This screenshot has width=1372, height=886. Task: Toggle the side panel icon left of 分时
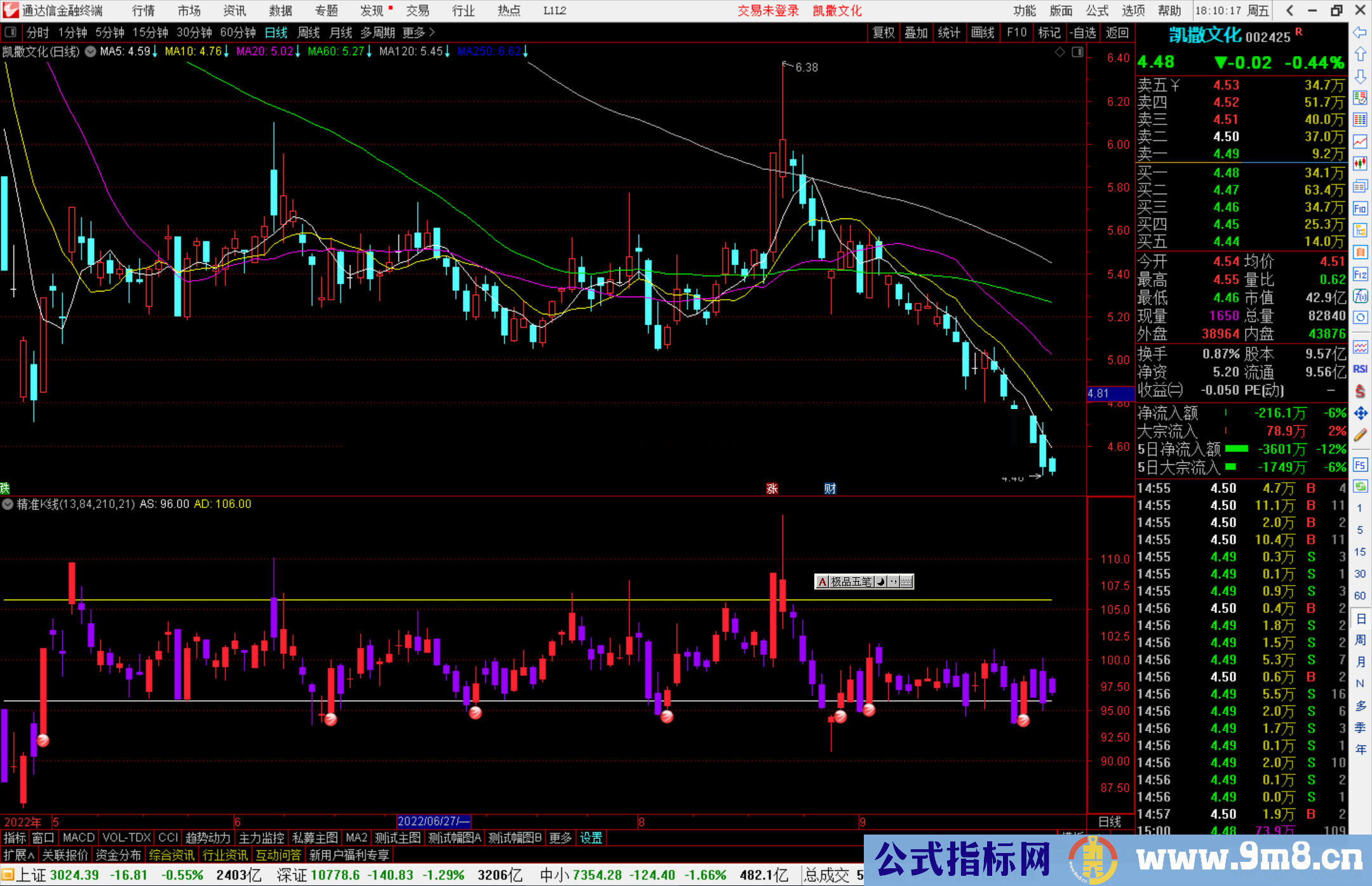[11, 32]
